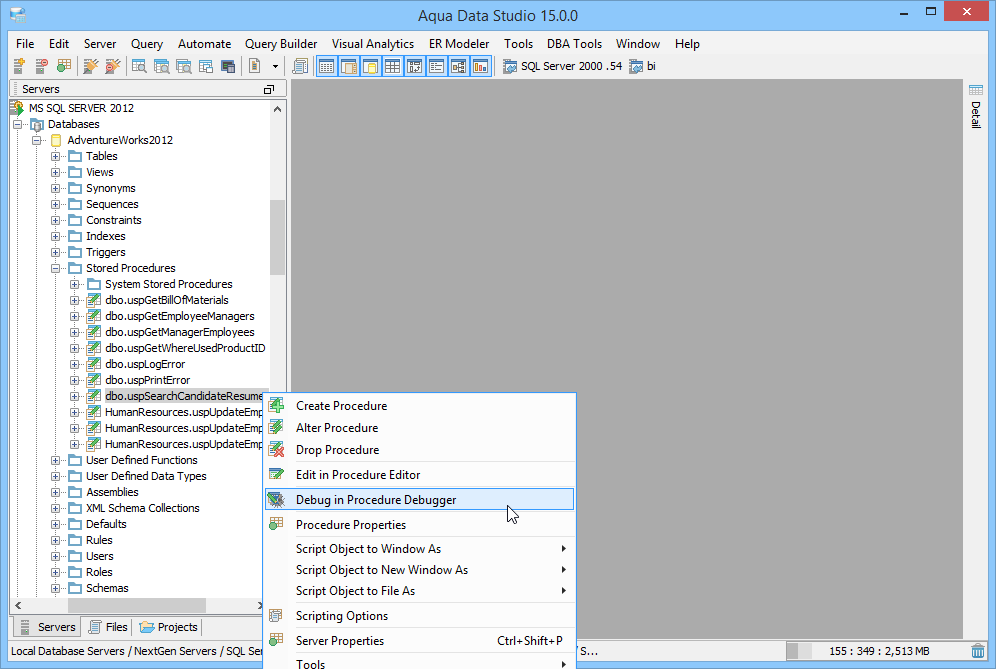Select the XML Schema Collections folder
Viewport: 996px width, 669px height.
[x=142, y=508]
